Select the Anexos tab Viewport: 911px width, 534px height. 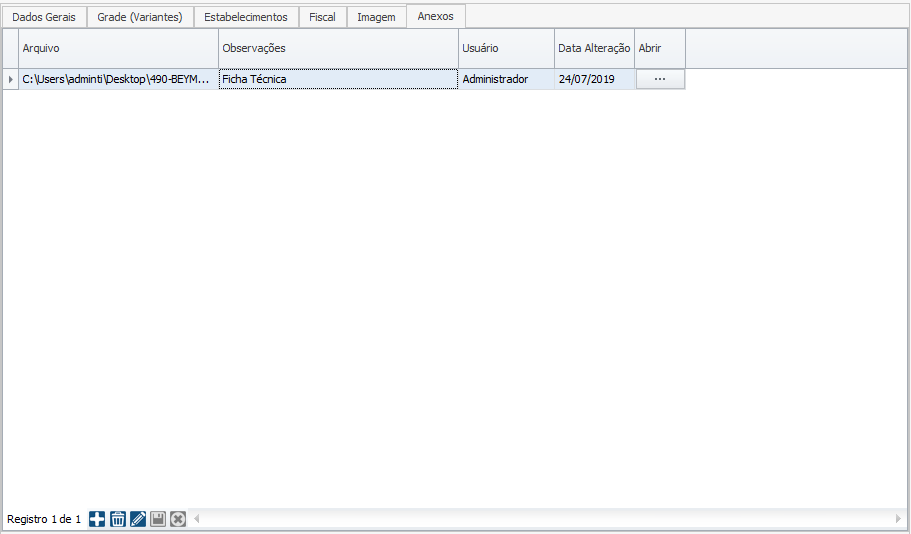pyautogui.click(x=435, y=16)
